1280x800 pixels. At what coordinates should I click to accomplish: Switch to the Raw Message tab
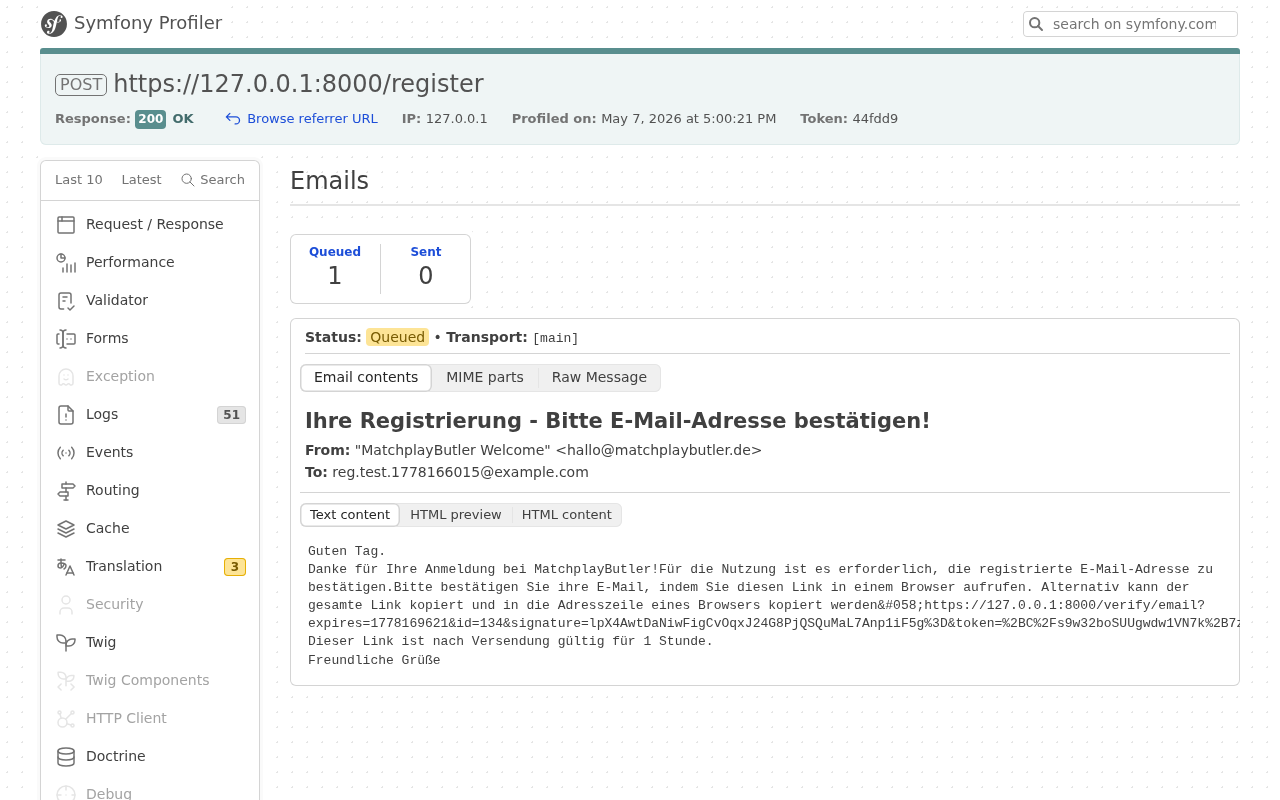(599, 377)
